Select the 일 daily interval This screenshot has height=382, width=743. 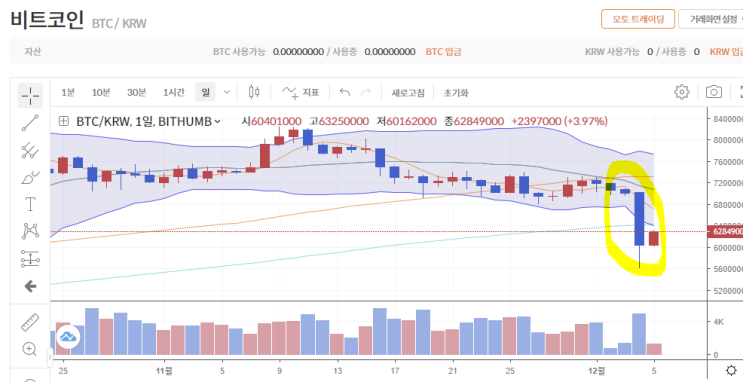(205, 92)
